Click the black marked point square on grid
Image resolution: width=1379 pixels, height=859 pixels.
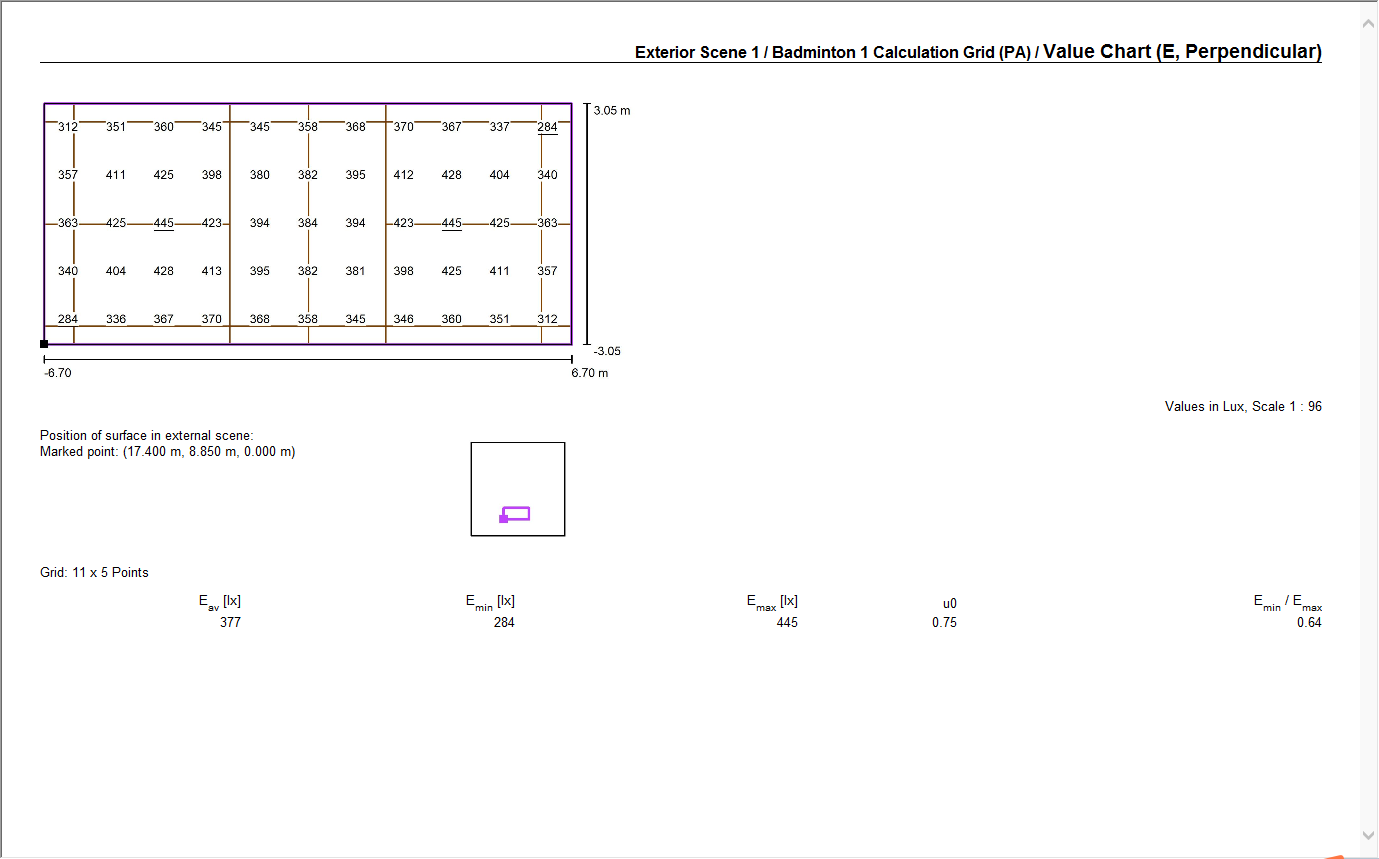[44, 344]
